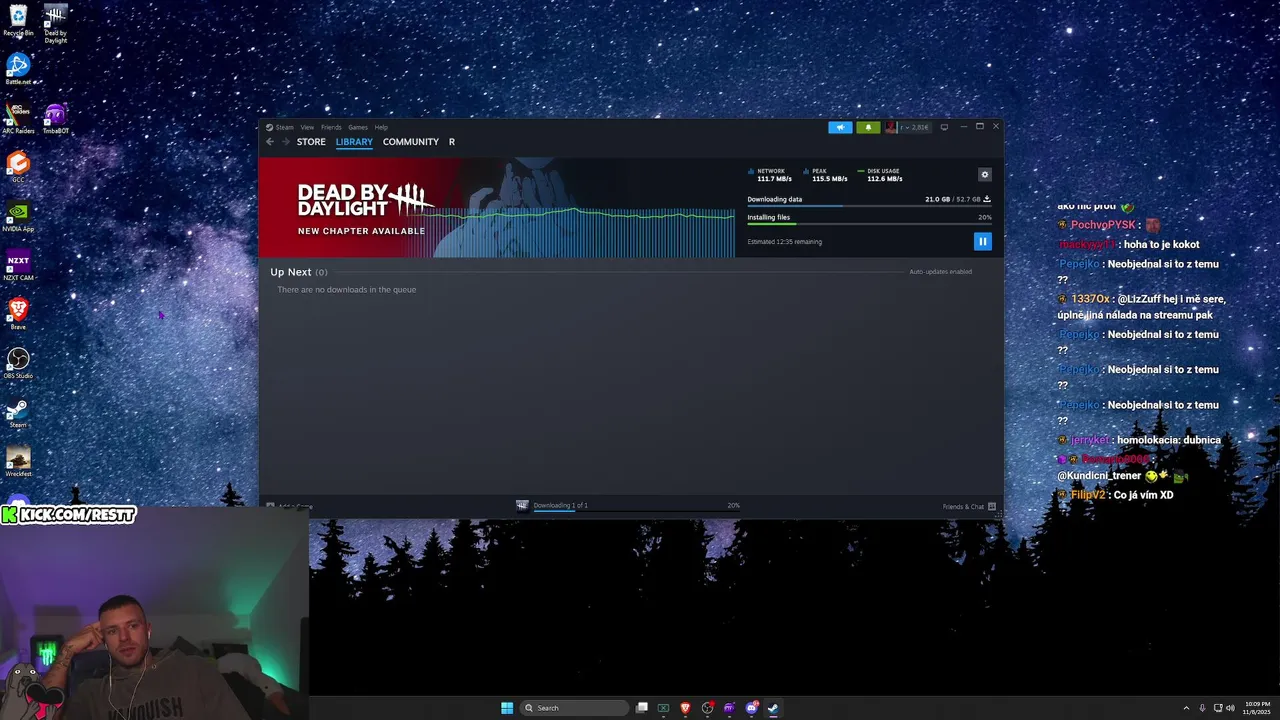The height and width of the screenshot is (720, 1280).
Task: Open ARC Raiders desktop icon
Action: coord(18,118)
